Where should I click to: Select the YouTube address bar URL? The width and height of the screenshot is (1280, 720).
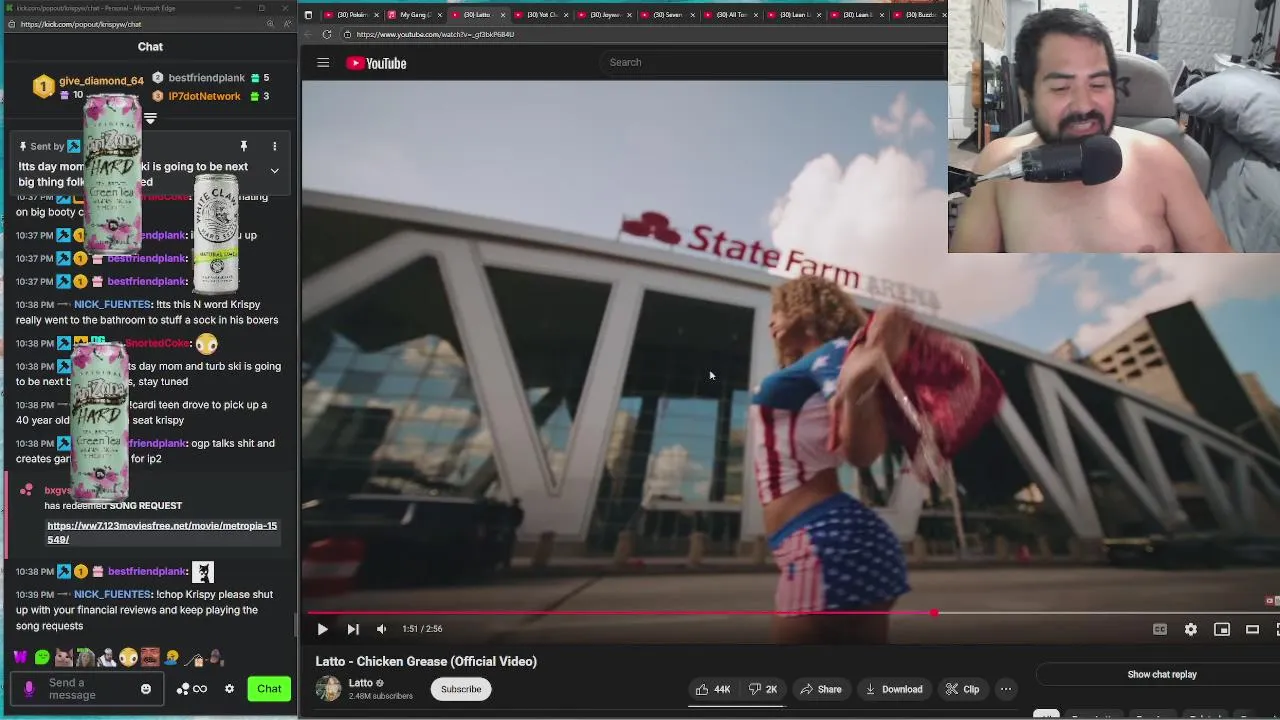coord(435,34)
